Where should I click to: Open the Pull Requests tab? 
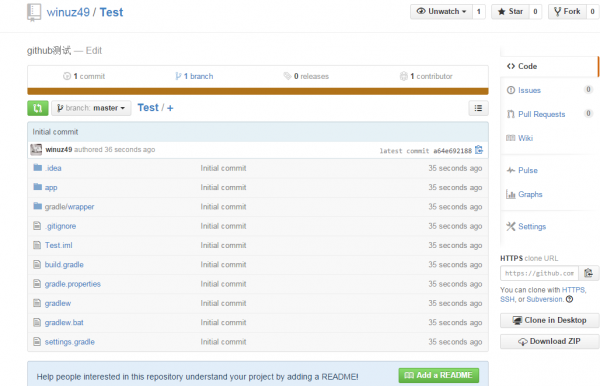(x=541, y=114)
